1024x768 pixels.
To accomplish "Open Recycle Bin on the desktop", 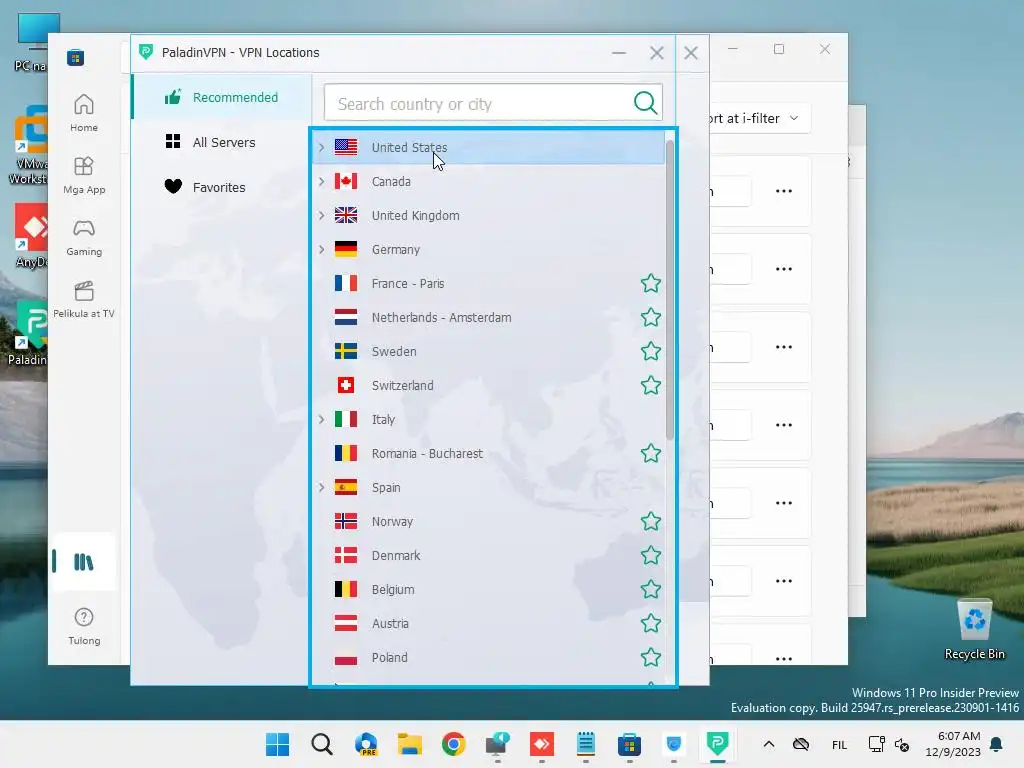I will pos(974,630).
